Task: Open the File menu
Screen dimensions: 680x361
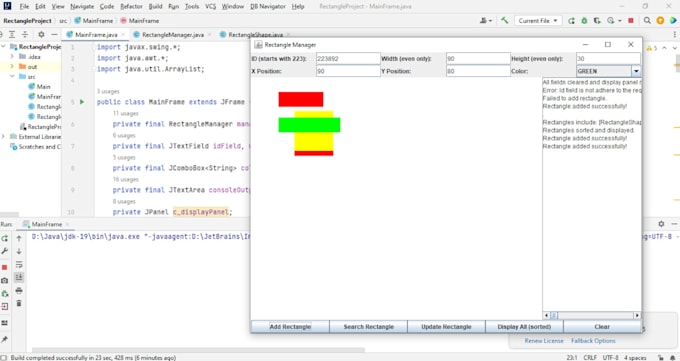Action: pos(24,7)
